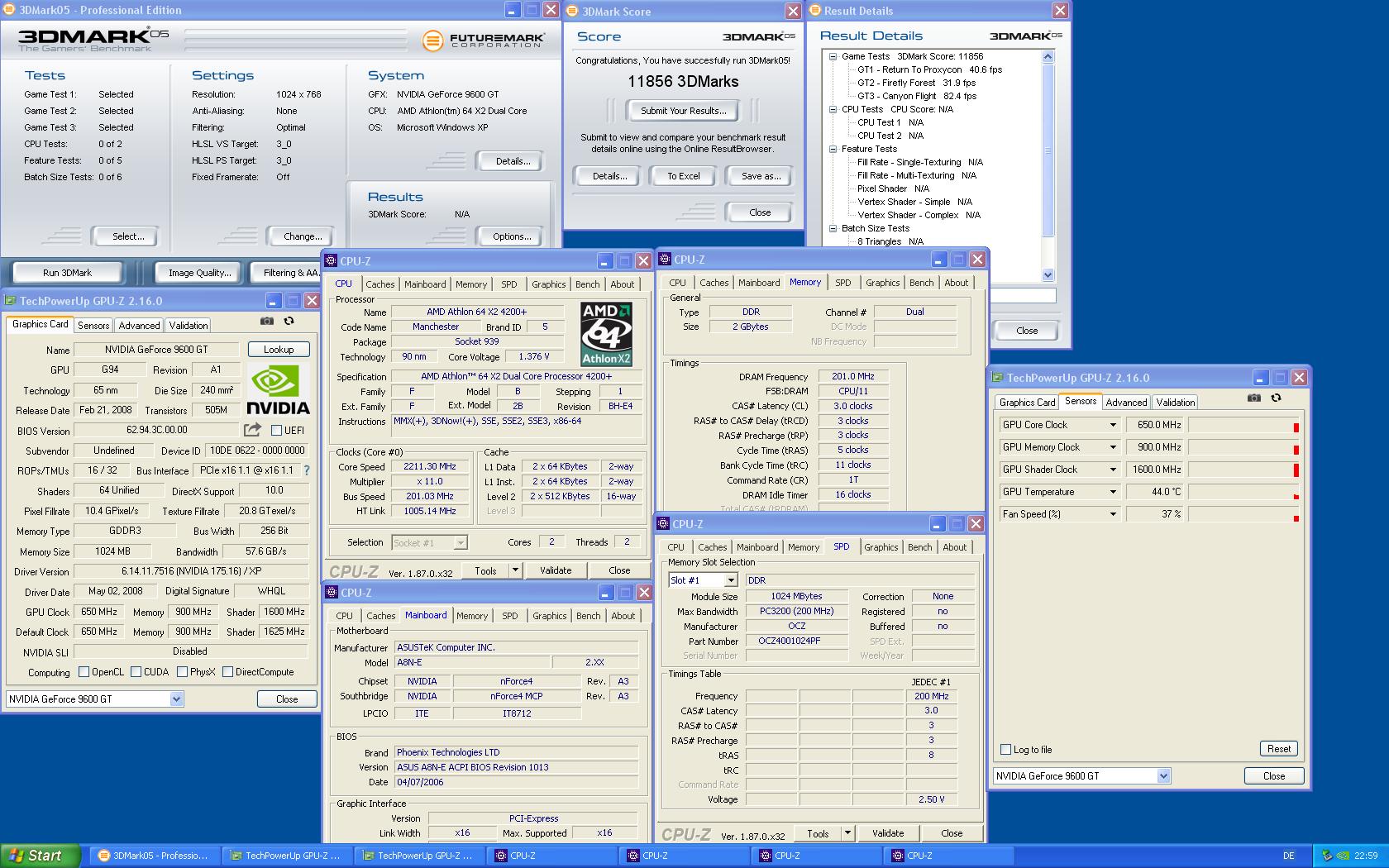
Task: Click the DE language indicator
Action: pos(1289,856)
